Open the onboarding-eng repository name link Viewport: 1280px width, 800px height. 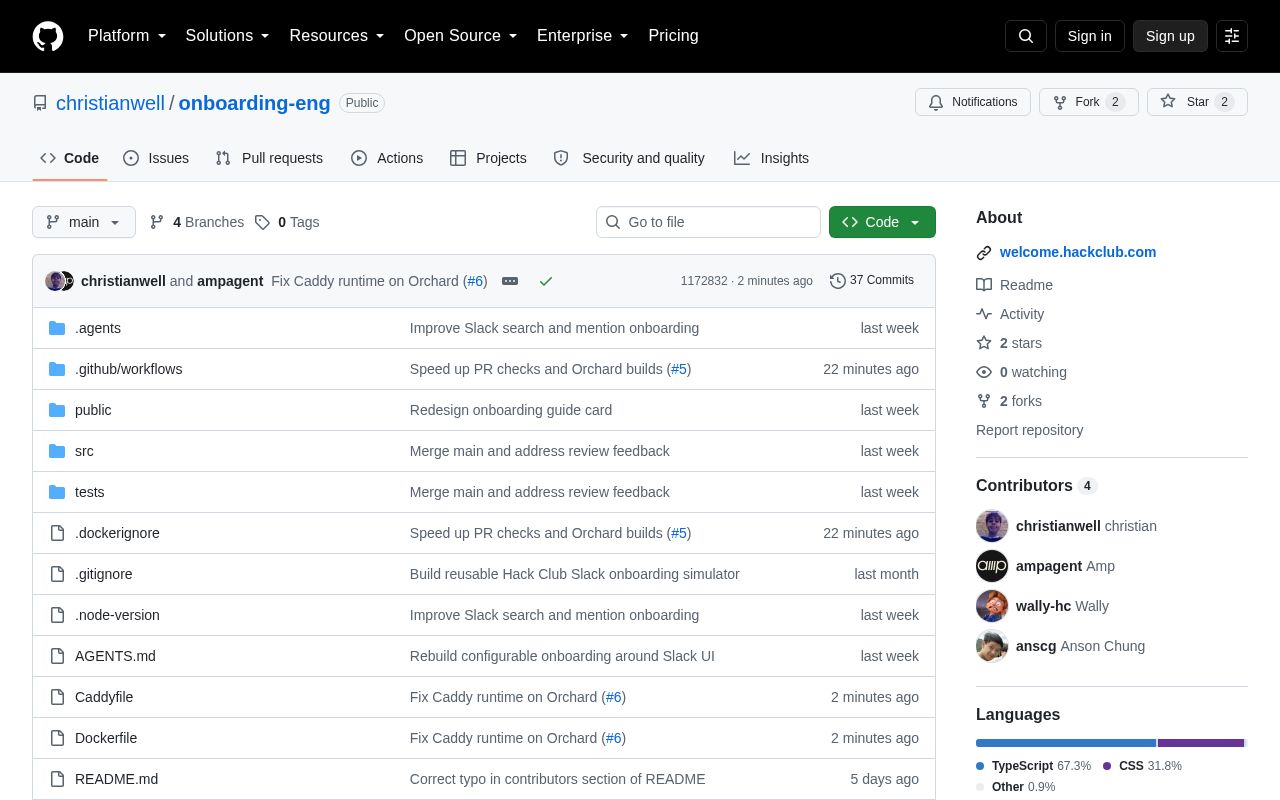click(x=254, y=103)
